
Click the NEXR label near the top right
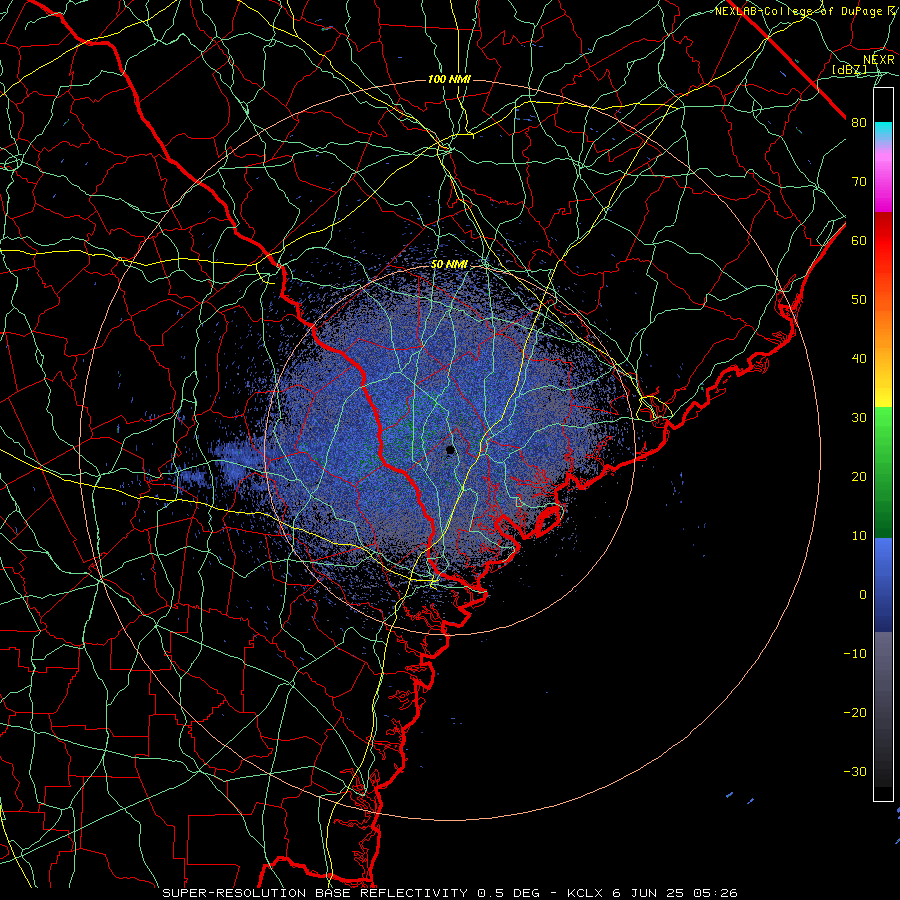click(879, 60)
